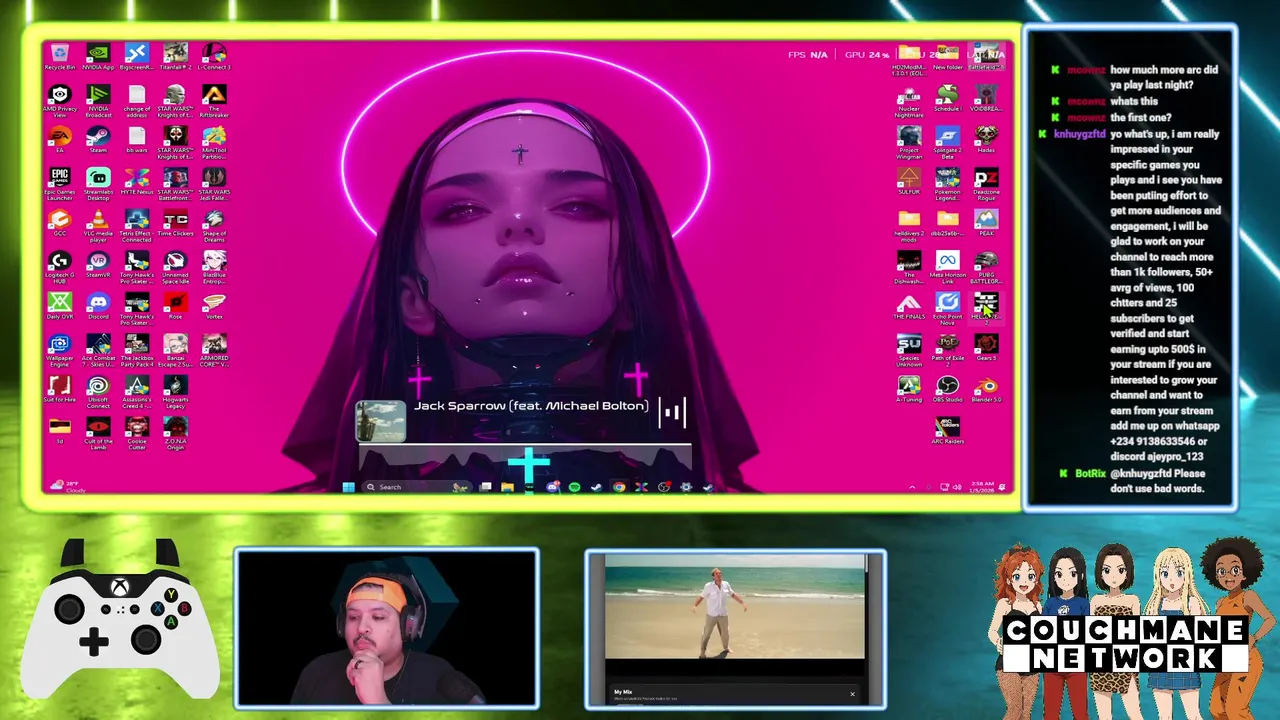This screenshot has width=1280, height=720.
Task: Open the taskbar clock and date
Action: point(980,487)
